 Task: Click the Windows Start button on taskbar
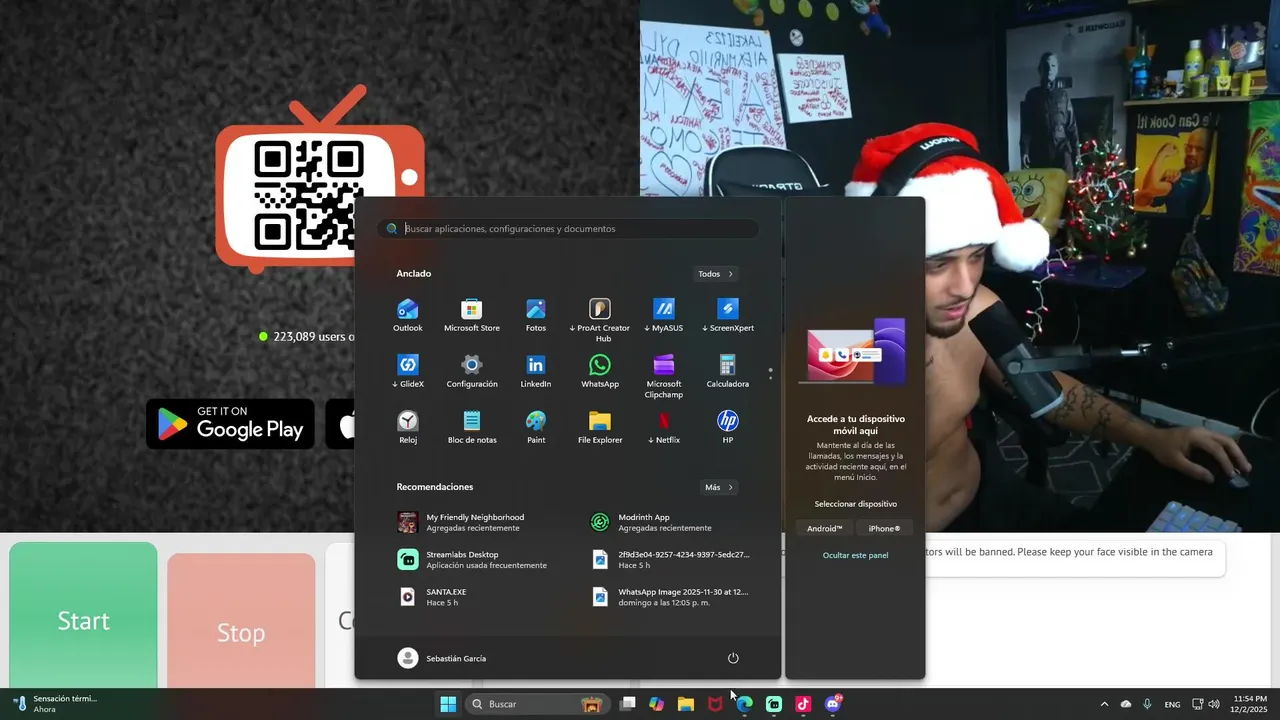pyautogui.click(x=448, y=704)
